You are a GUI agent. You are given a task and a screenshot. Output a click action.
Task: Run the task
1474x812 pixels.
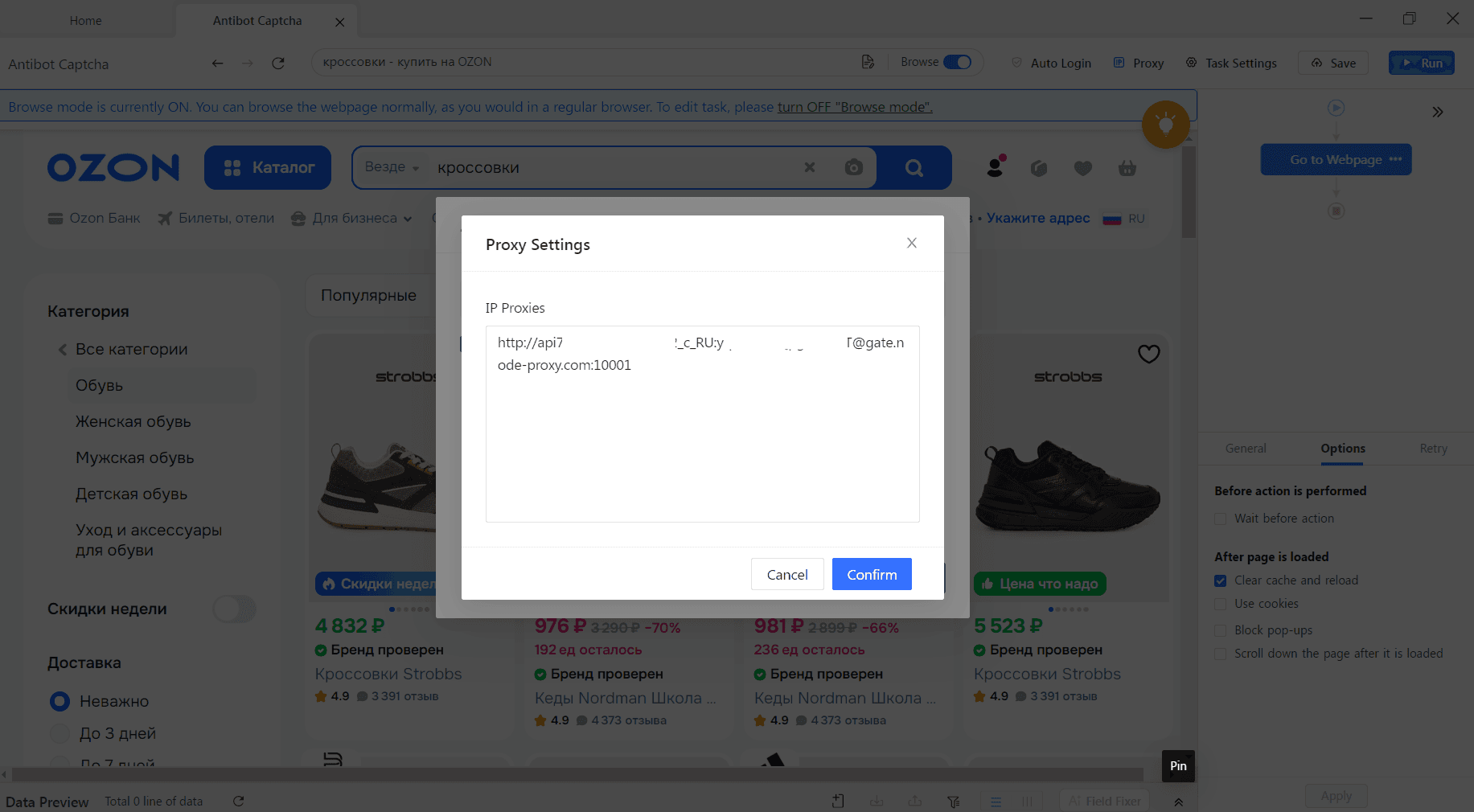point(1422,63)
